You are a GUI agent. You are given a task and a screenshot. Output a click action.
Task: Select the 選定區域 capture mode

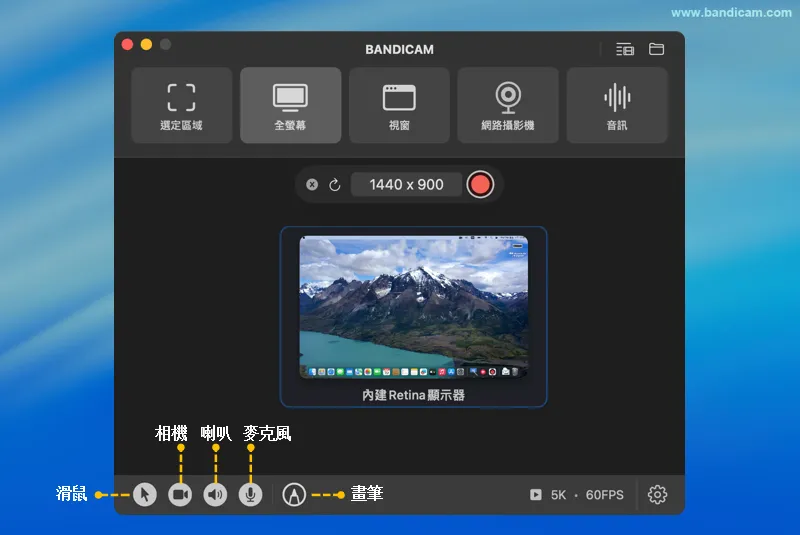(x=182, y=106)
